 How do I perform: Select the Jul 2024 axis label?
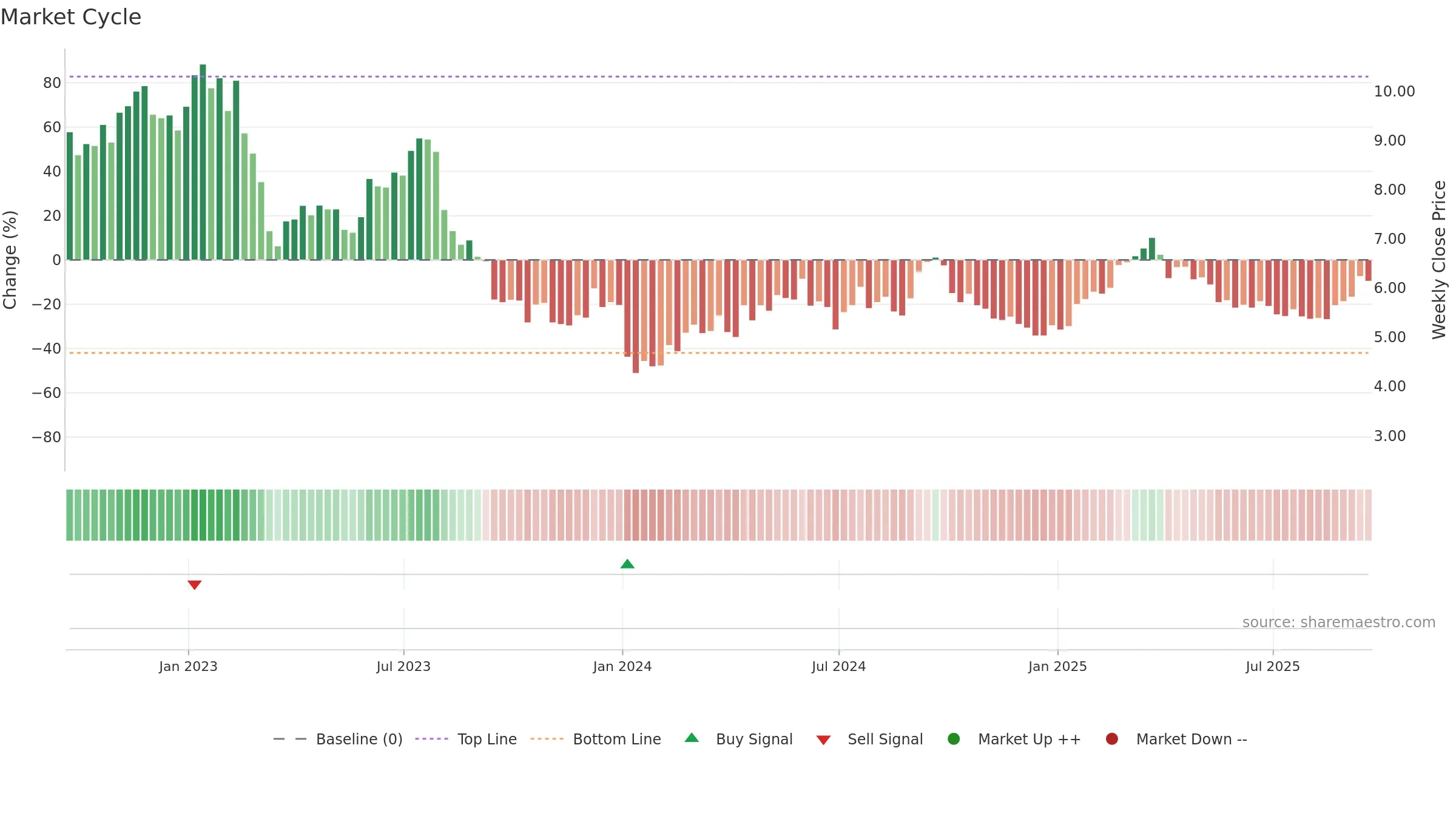point(839,666)
